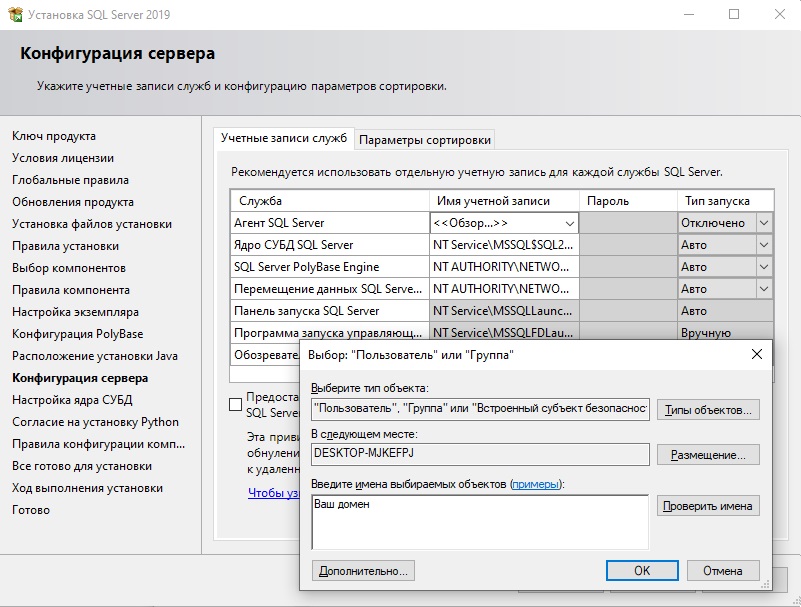Viewport: 801px width, 607px height.
Task: Open the примеры examples link
Action: [535, 484]
